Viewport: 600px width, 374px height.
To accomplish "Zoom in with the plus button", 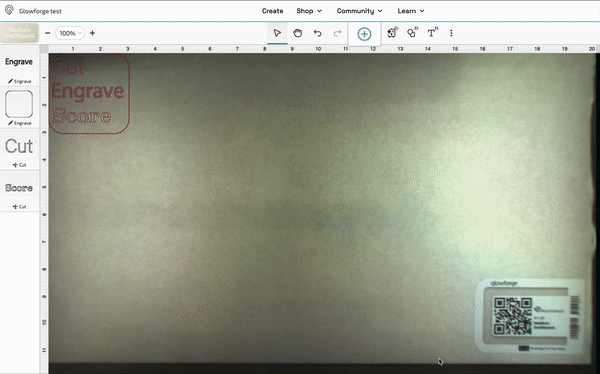I will coord(92,33).
